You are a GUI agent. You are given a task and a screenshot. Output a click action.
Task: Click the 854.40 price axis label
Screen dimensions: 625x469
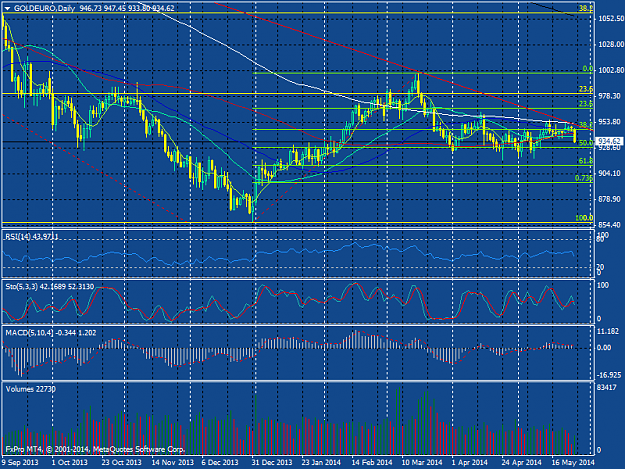pos(609,225)
